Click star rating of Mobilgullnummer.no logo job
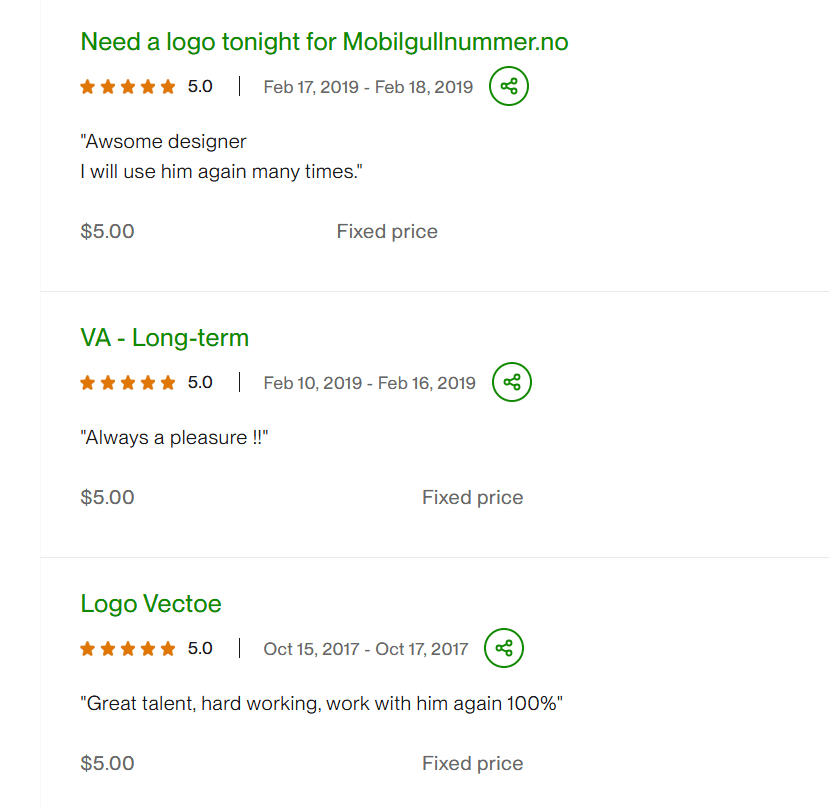829x808 pixels. point(127,87)
